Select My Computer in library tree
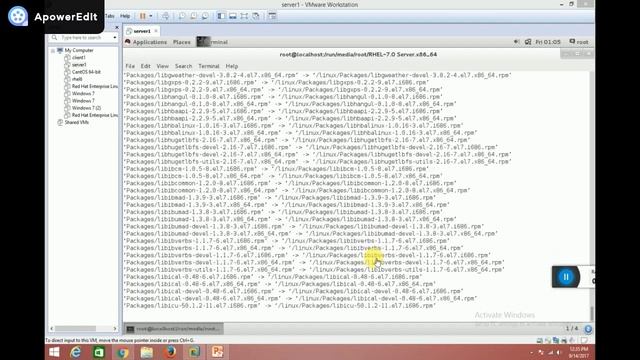 (79, 50)
